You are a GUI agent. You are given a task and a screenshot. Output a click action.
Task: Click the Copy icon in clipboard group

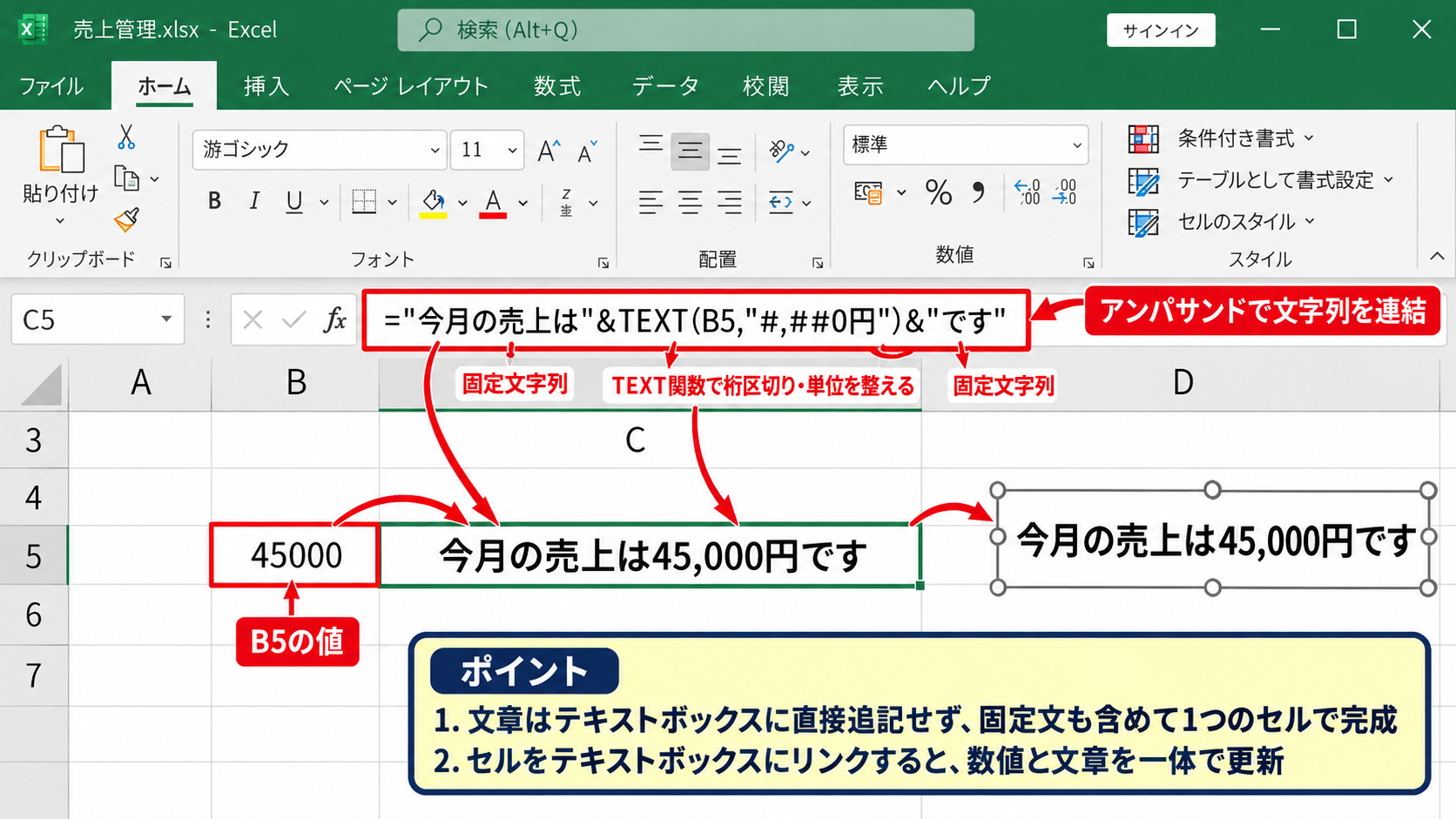pyautogui.click(x=127, y=178)
